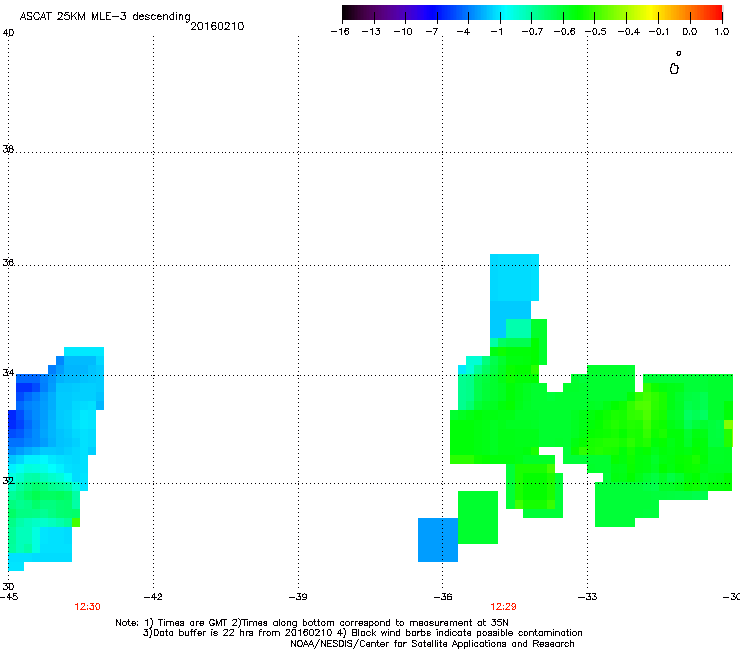Image resolution: width=740 pixels, height=650 pixels.
Task: Click the colorbar label -1
Action: point(496,32)
